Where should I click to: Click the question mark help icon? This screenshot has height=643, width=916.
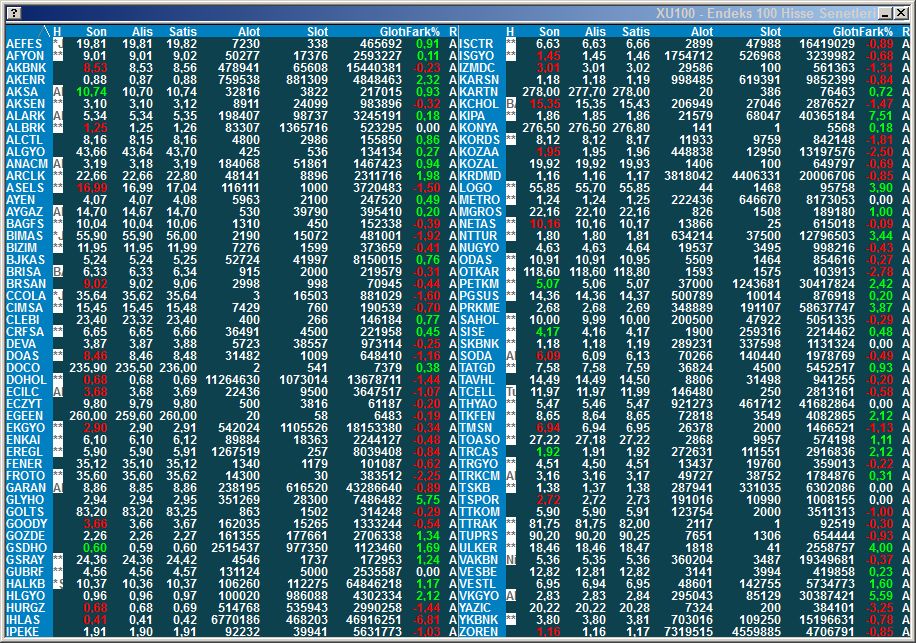coord(15,13)
